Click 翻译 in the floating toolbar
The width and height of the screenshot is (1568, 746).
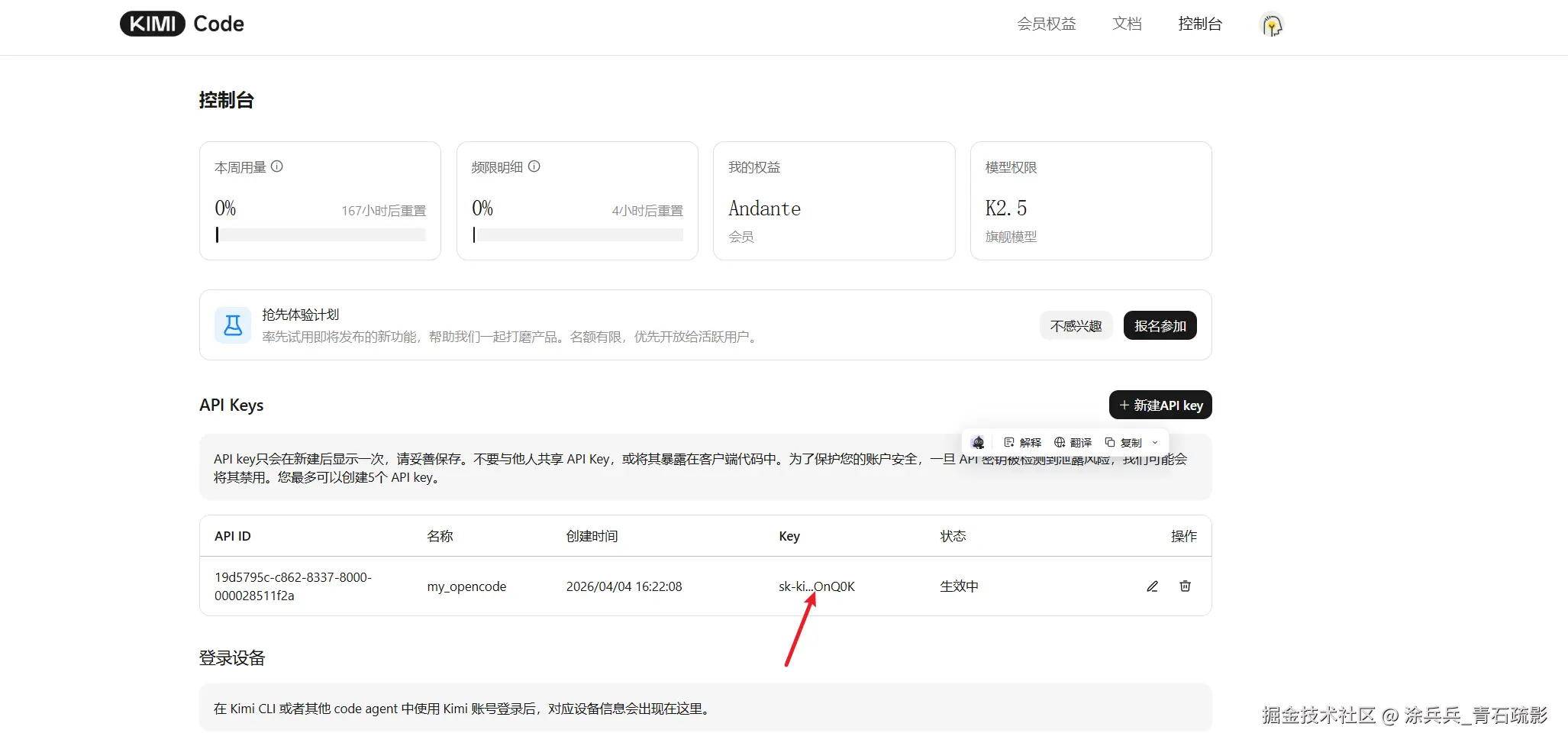(1073, 442)
